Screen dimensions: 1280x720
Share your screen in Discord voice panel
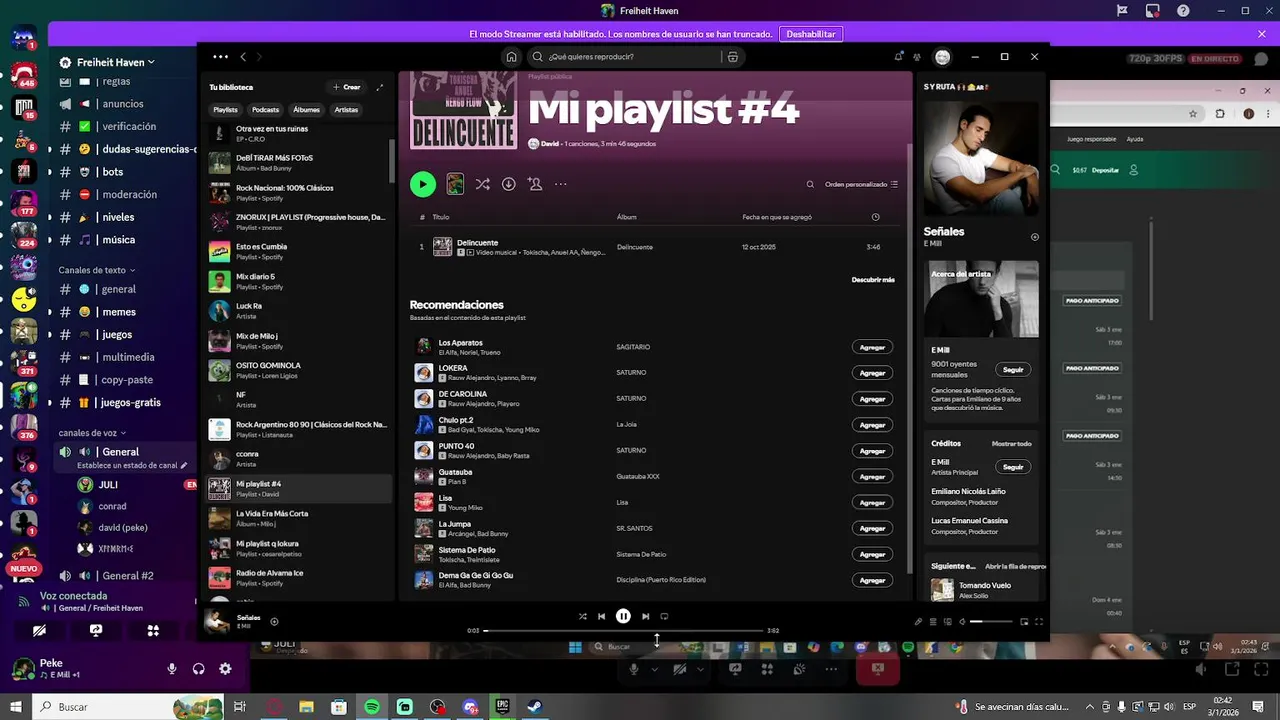[96, 631]
